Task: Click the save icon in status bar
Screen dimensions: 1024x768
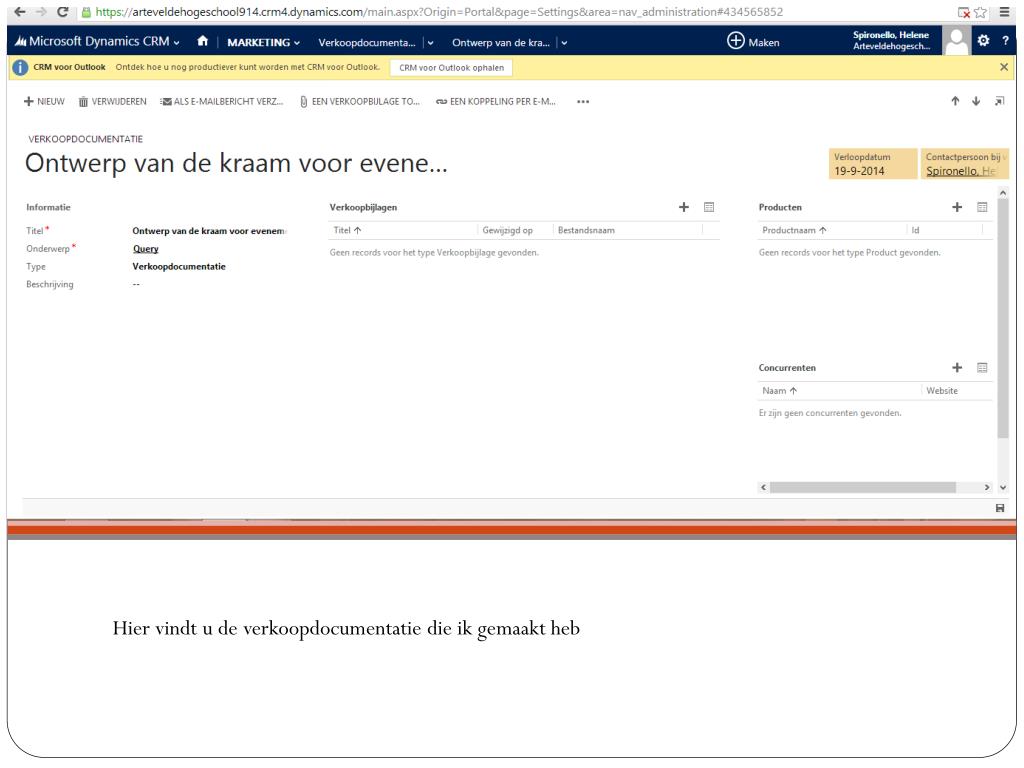Action: (x=1001, y=509)
